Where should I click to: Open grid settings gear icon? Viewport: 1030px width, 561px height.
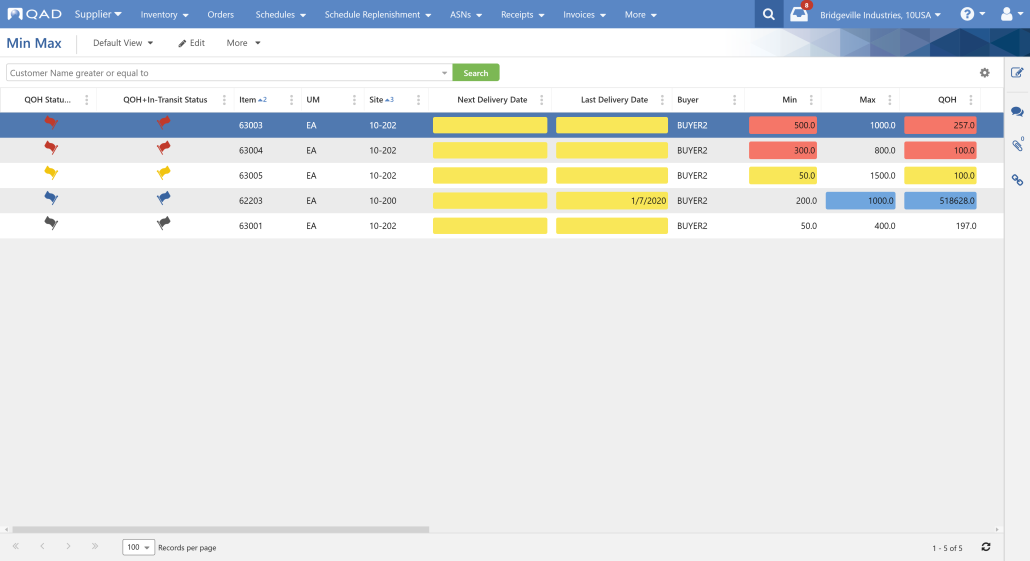984,73
